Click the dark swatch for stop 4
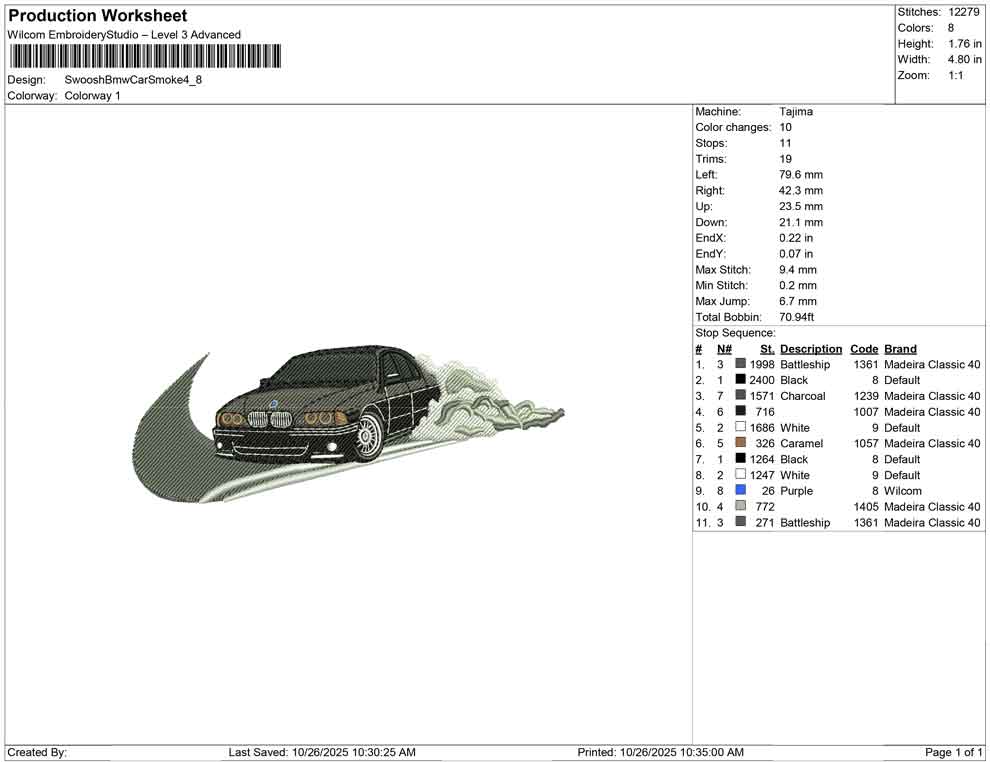Screen dimensions: 990x762 click(741, 411)
